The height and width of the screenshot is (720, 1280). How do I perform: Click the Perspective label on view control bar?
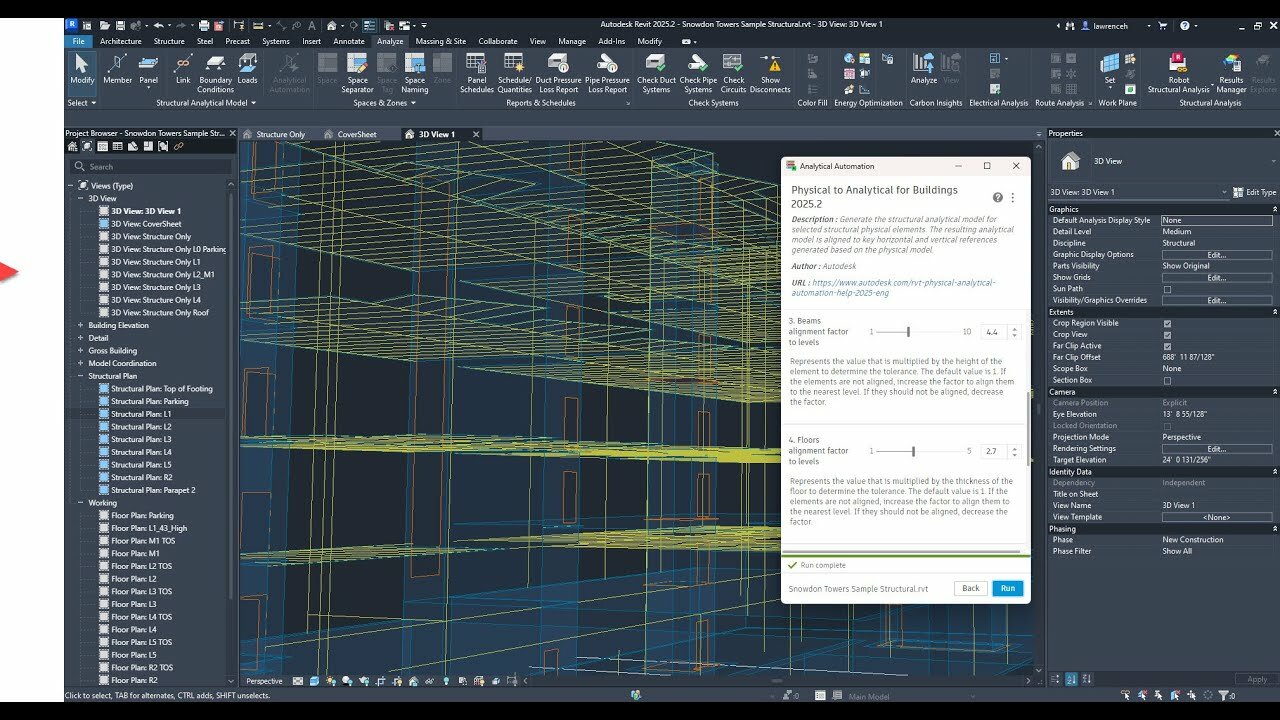264,681
